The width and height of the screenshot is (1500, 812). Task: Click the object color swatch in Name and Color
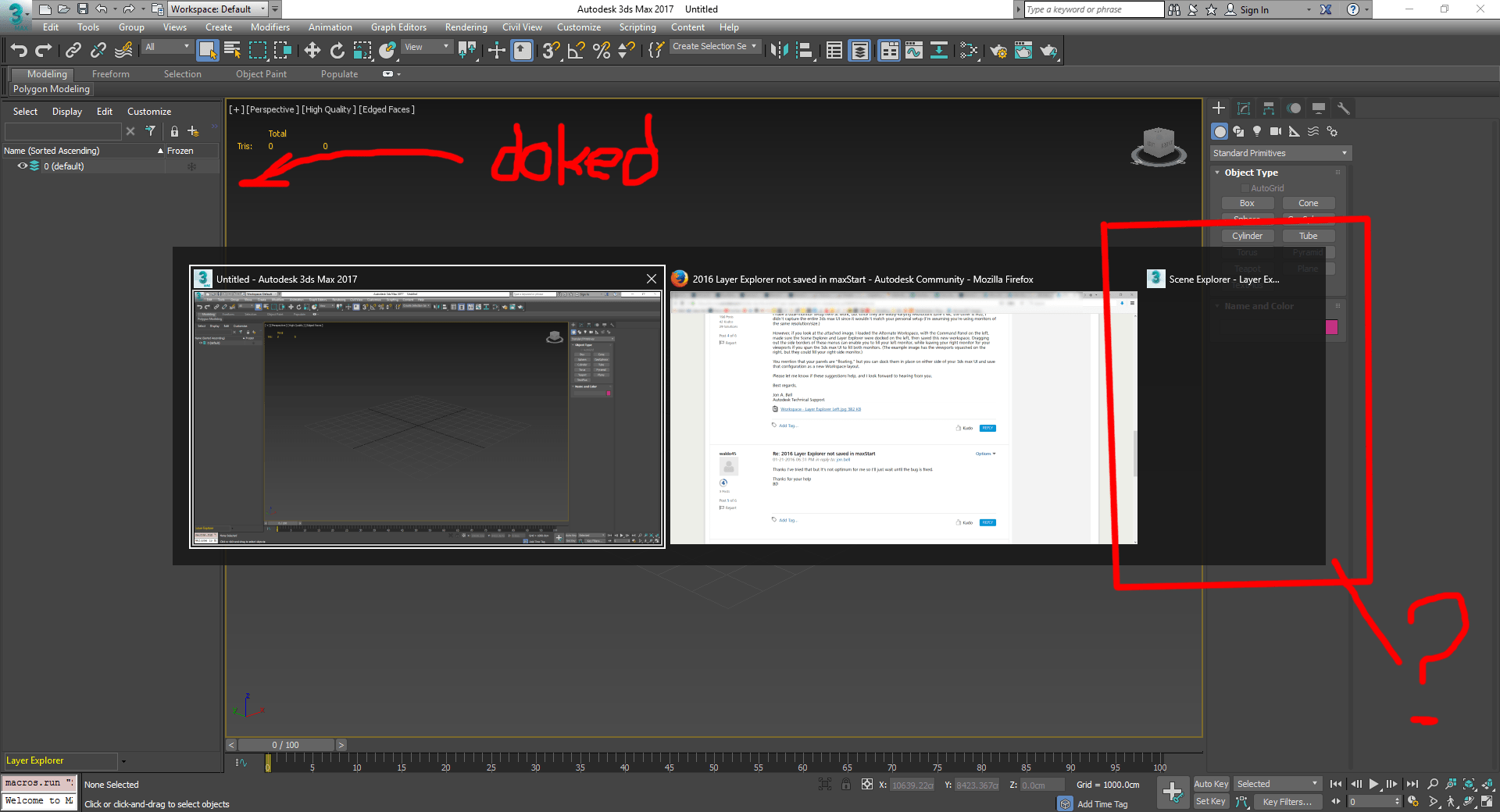(1332, 327)
